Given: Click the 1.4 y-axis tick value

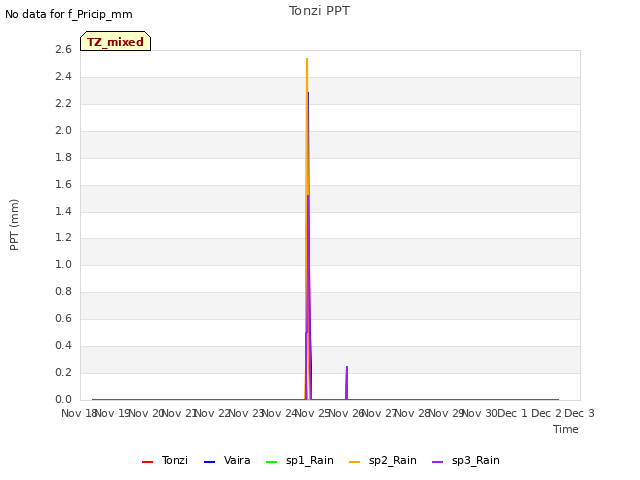Looking at the screenshot, I should (x=63, y=211).
